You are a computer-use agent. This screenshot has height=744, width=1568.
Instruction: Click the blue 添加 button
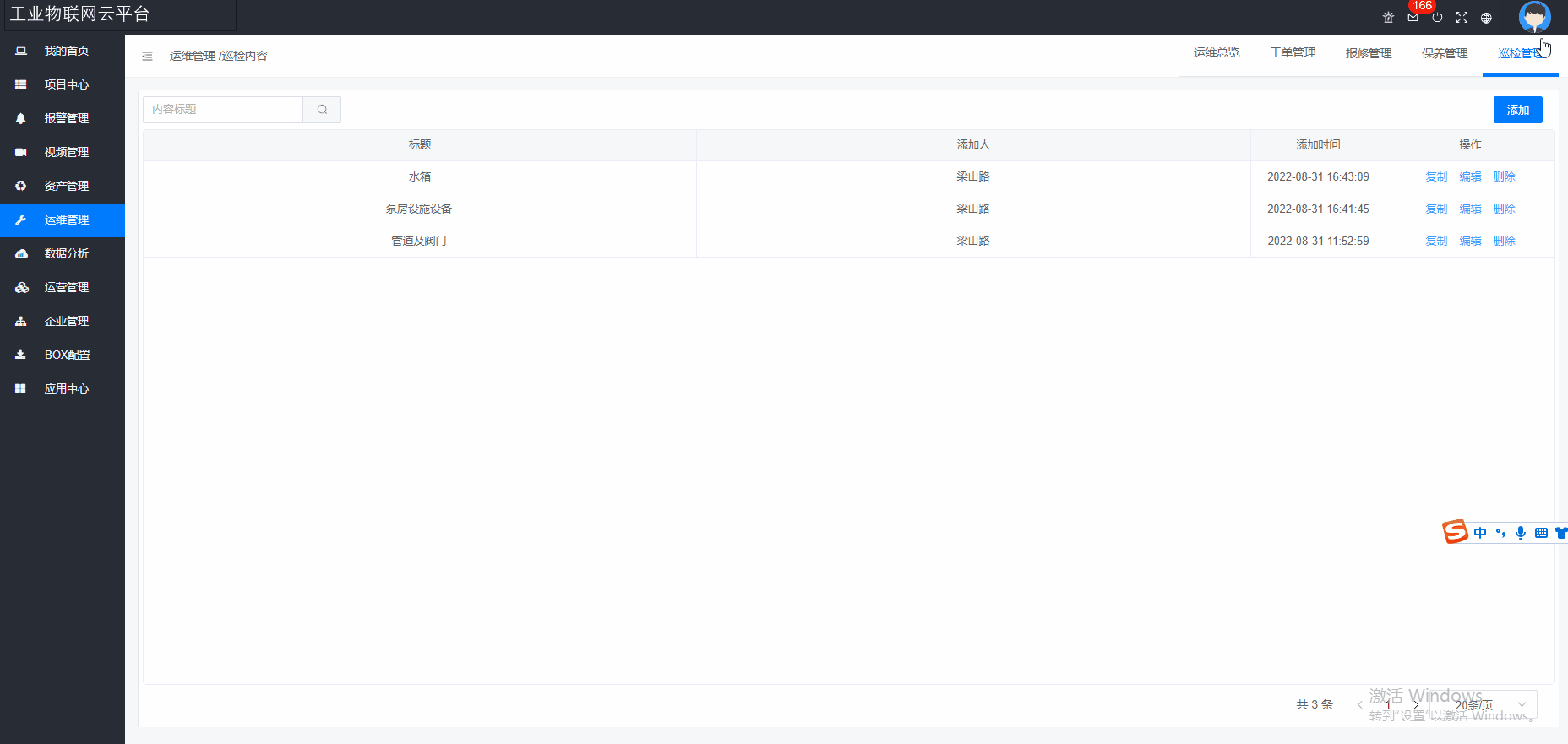click(1518, 110)
